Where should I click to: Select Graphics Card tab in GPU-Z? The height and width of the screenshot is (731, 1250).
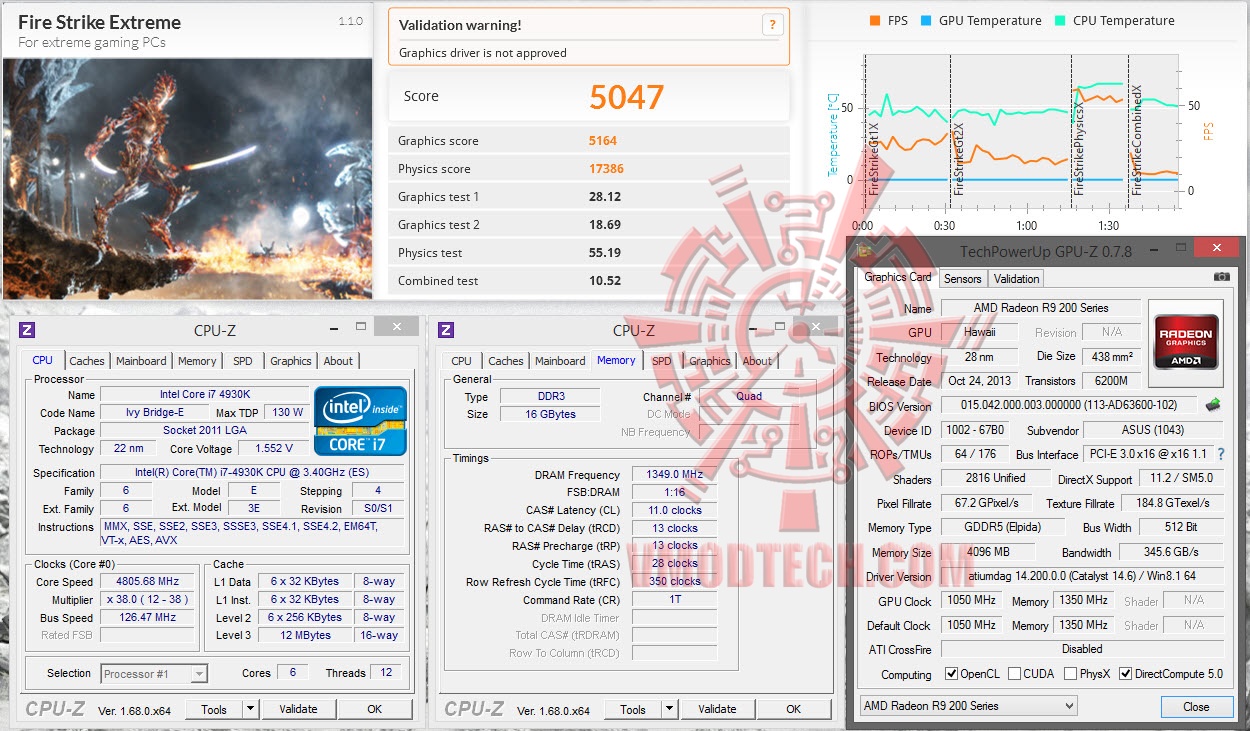898,277
